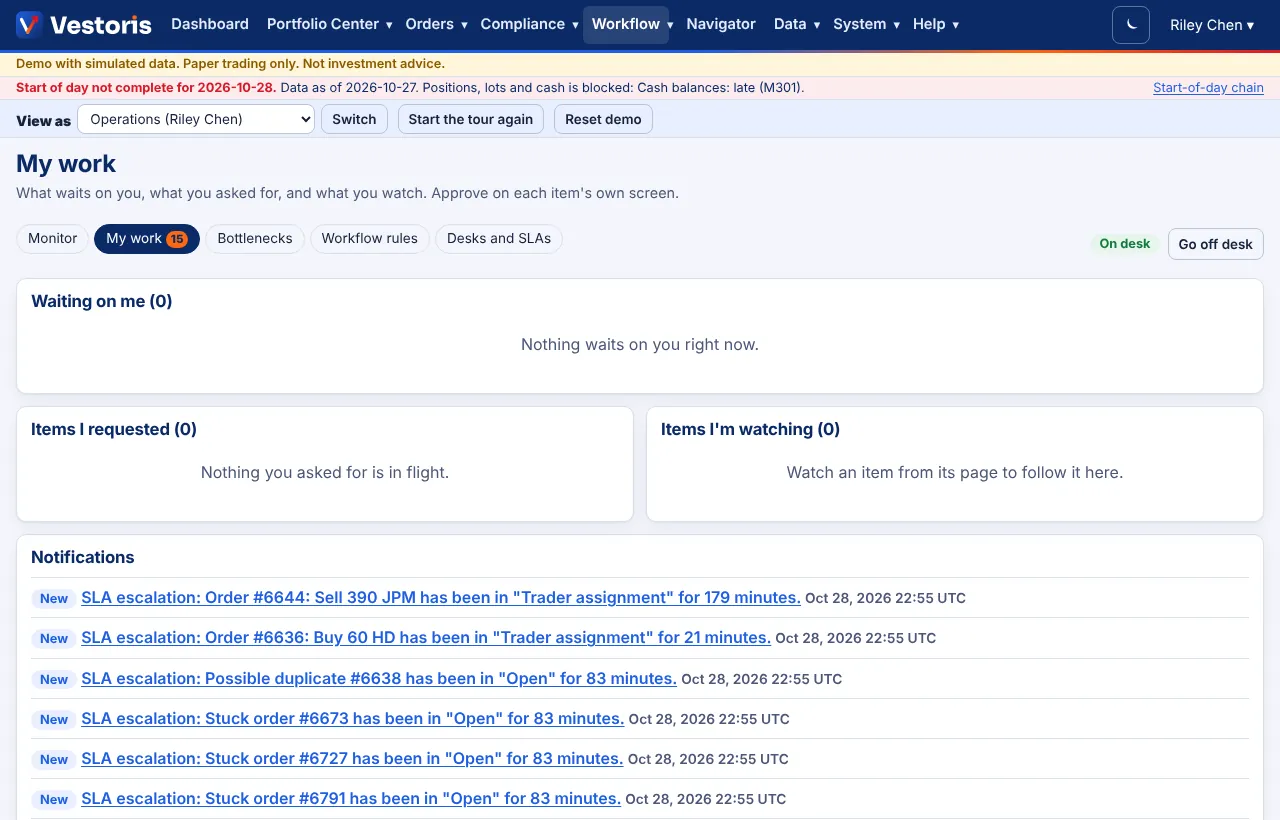Viewport: 1280px width, 820px height.
Task: Go off desk using the button
Action: tap(1215, 244)
